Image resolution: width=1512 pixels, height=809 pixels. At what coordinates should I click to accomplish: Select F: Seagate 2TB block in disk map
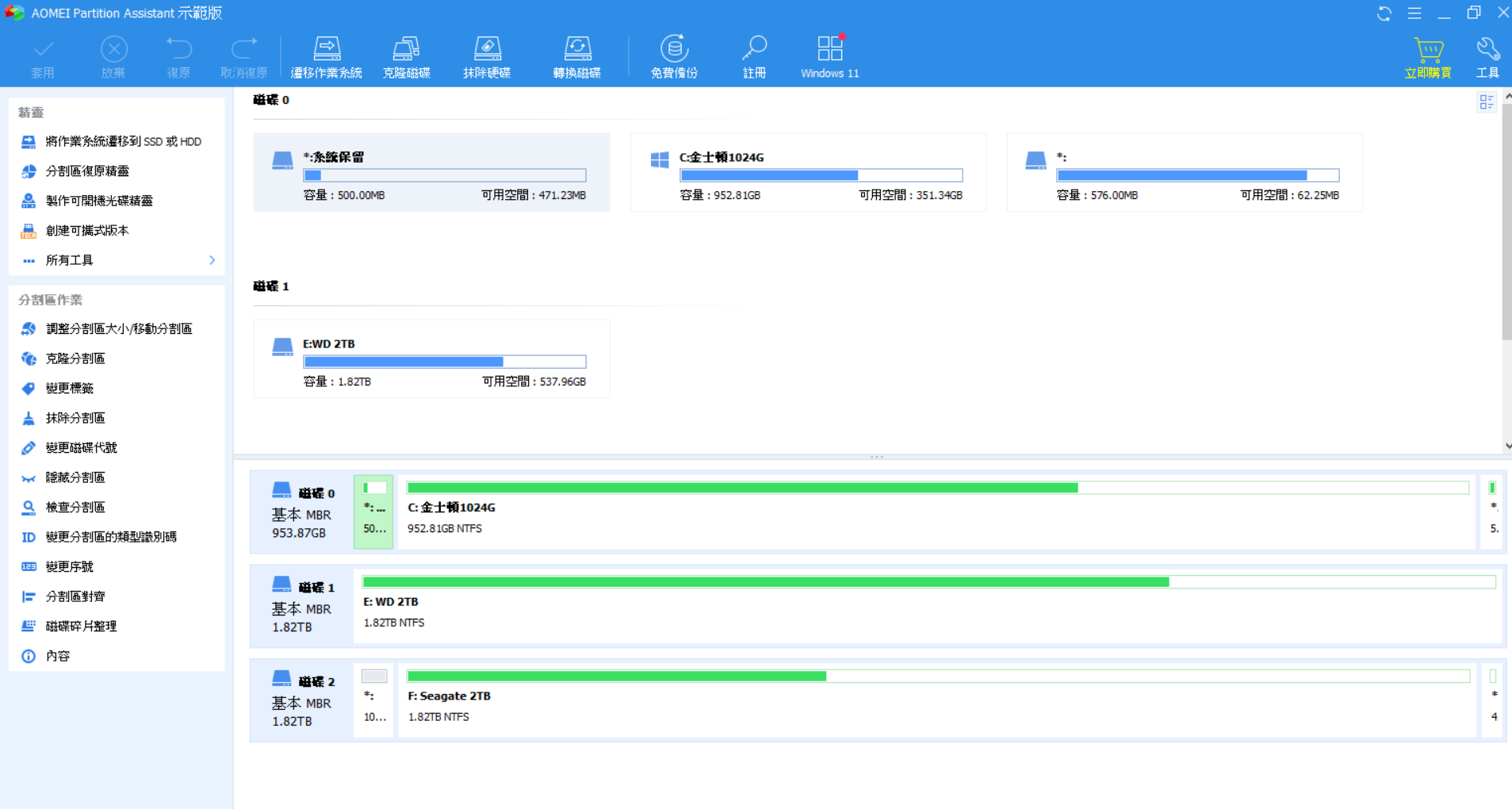[x=936, y=700]
